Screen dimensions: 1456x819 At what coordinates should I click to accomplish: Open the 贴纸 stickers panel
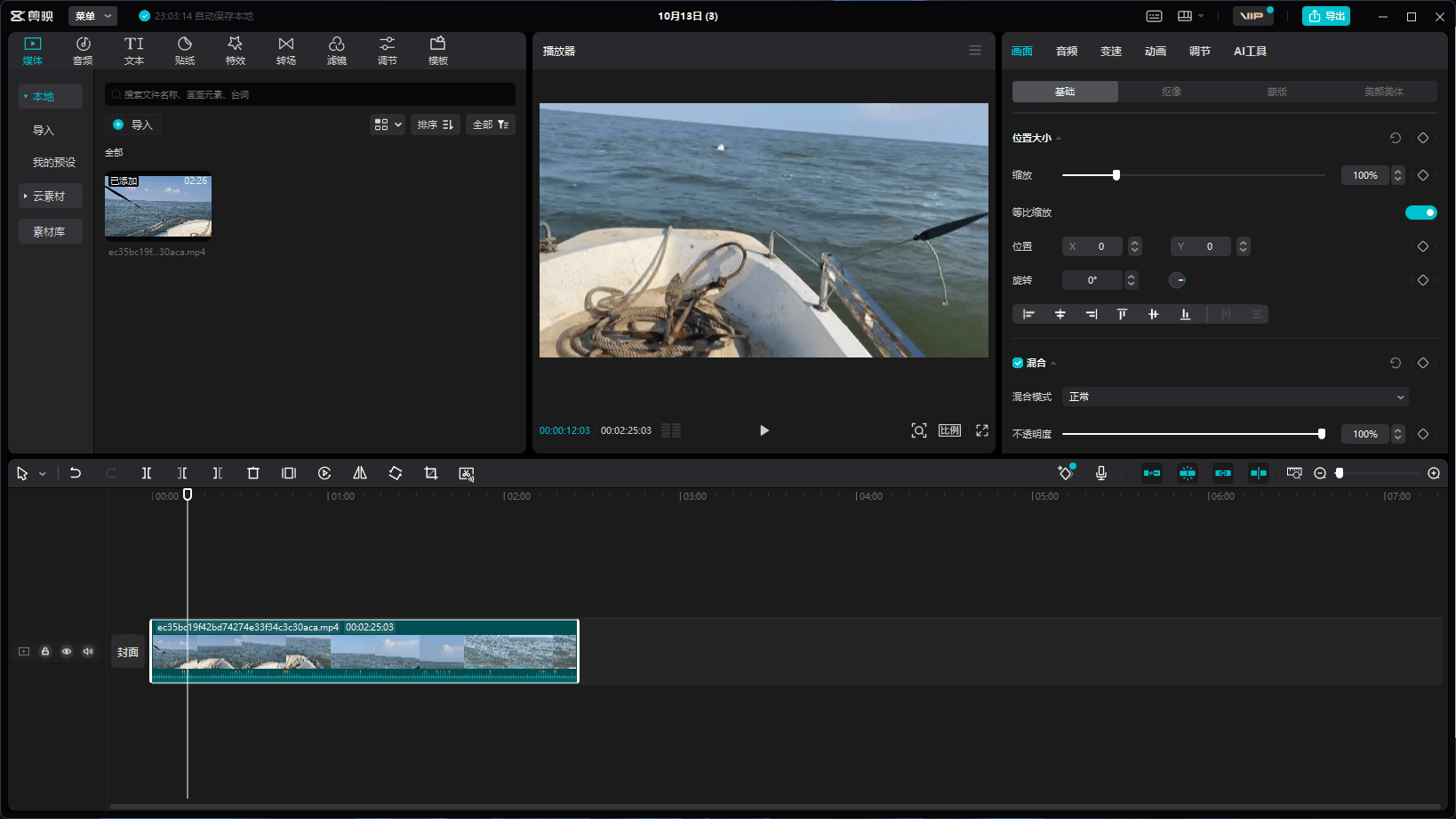coord(184,51)
